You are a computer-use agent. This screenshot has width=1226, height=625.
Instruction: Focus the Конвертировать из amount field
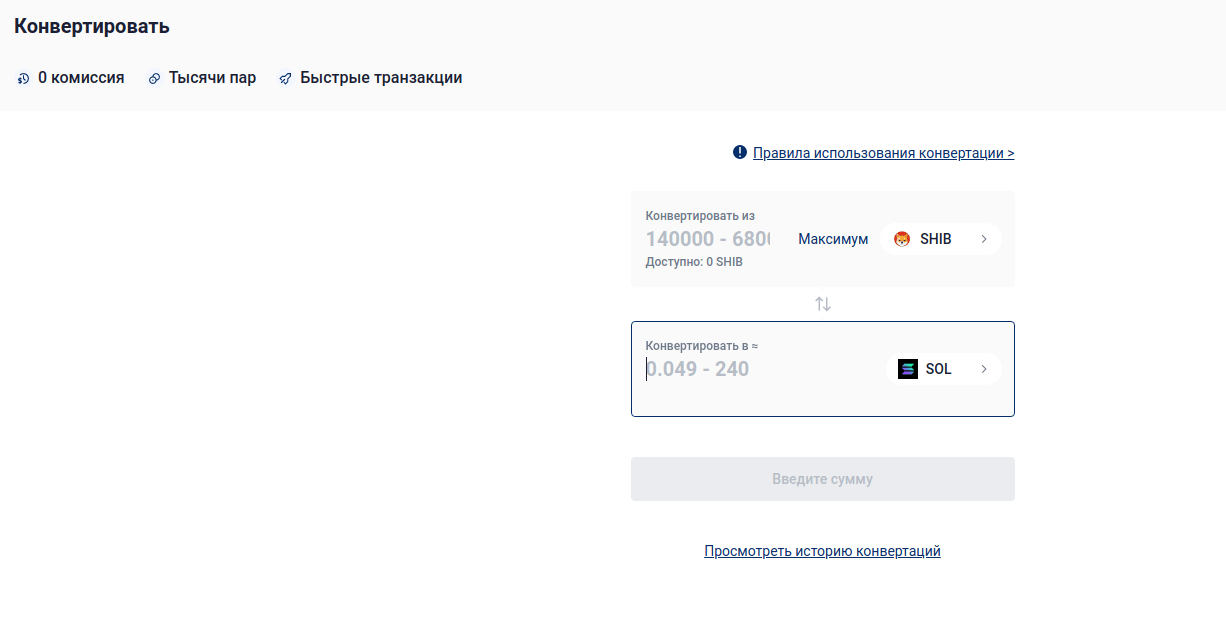click(708, 239)
